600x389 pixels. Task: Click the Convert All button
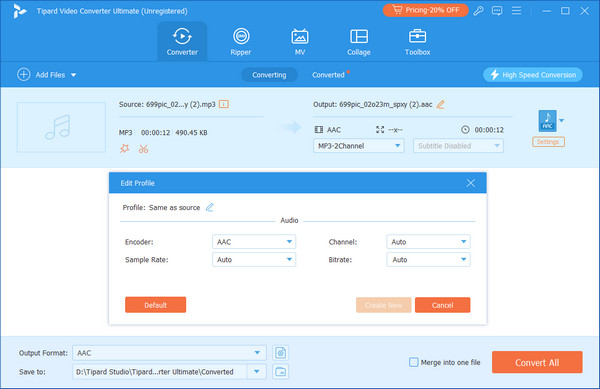[x=537, y=362]
